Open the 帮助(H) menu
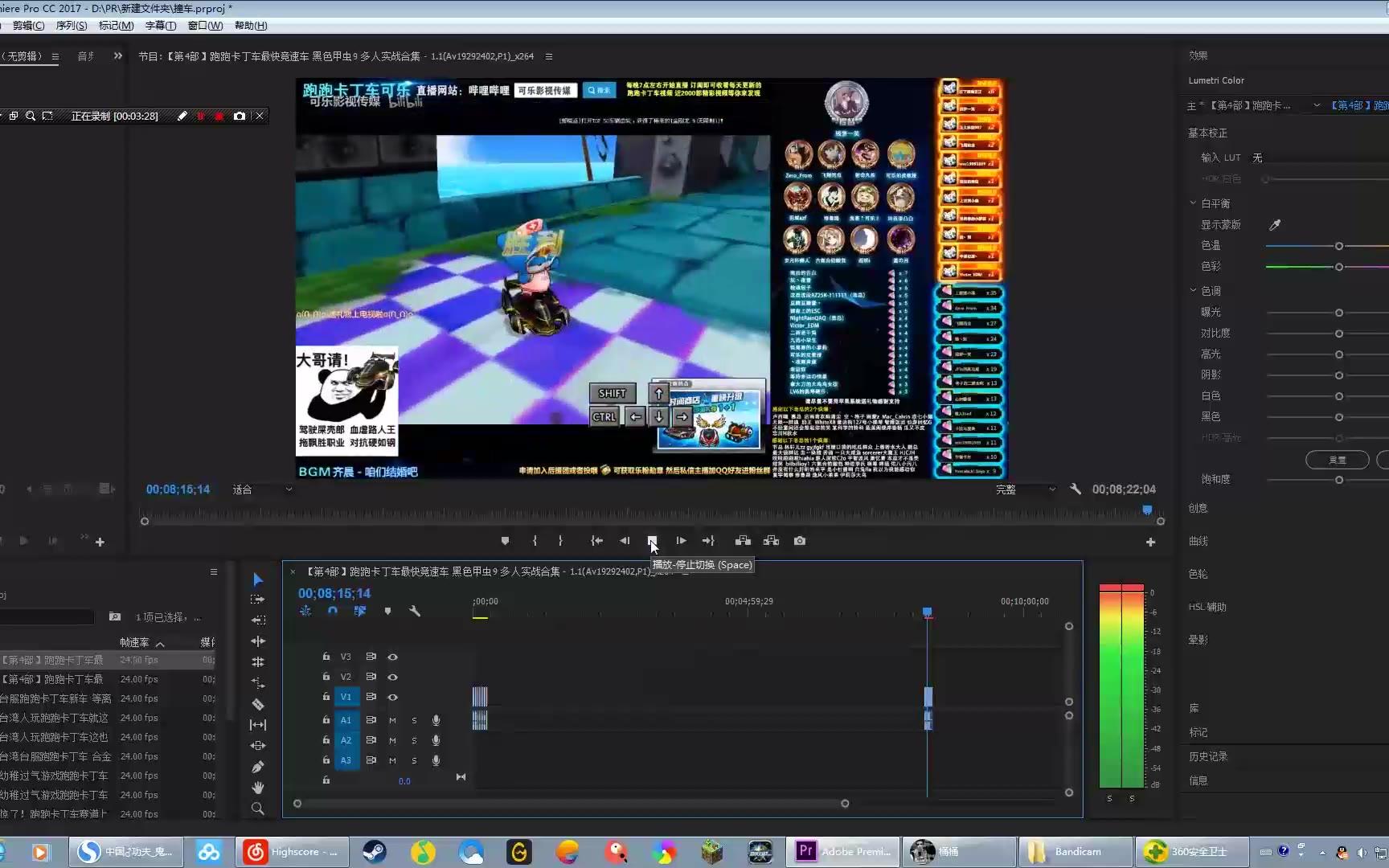The height and width of the screenshot is (868, 1389). tap(251, 26)
